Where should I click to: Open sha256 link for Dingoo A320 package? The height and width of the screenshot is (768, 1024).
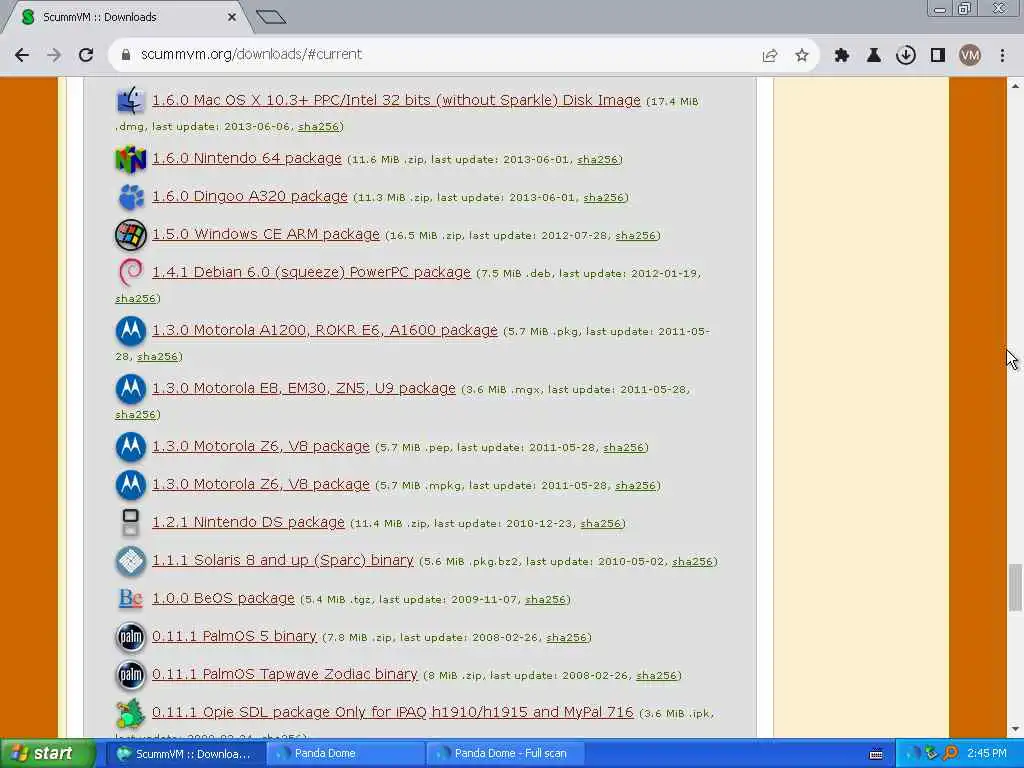tap(603, 198)
